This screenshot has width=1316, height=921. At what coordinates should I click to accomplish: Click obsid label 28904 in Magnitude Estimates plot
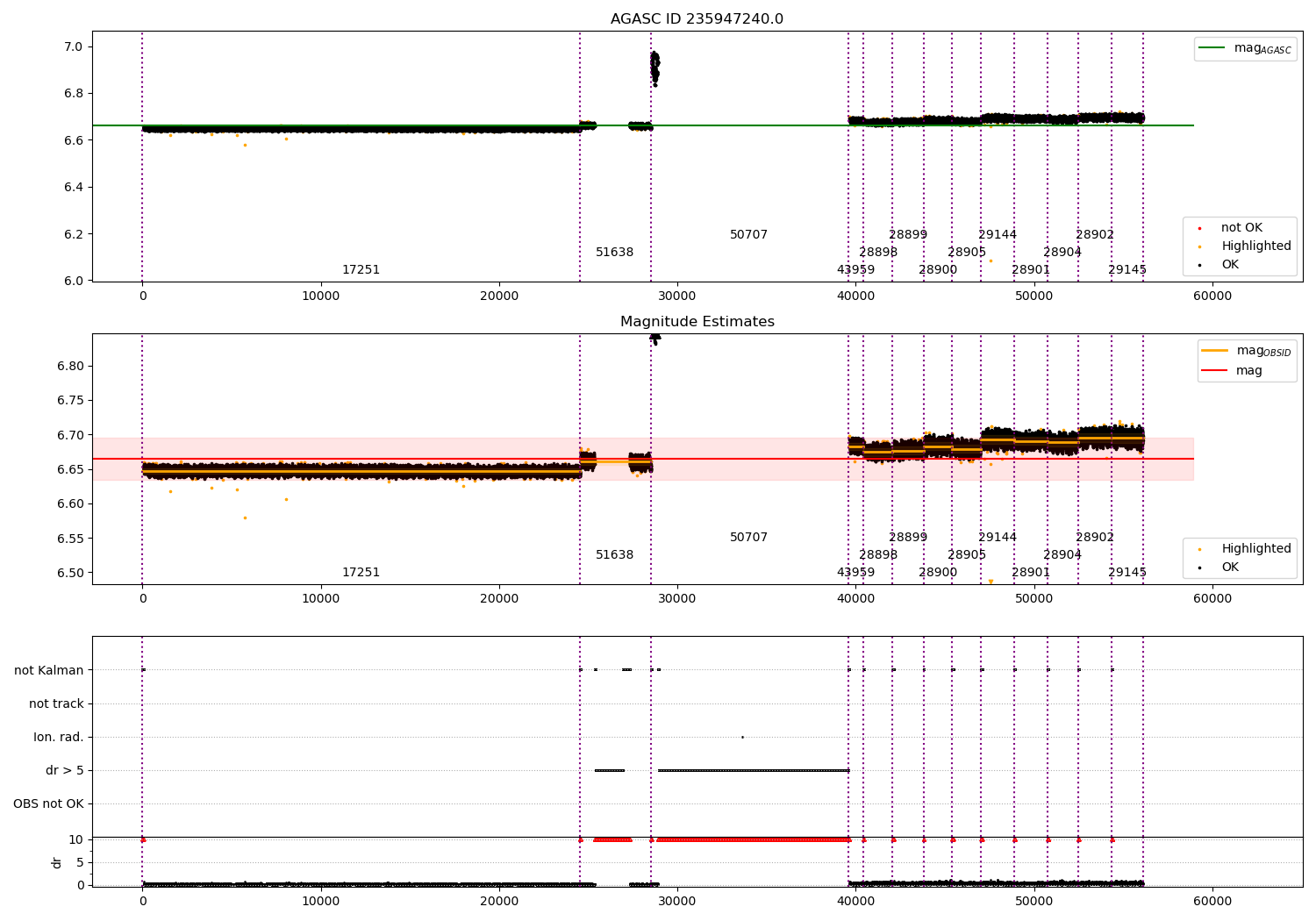tap(1062, 555)
